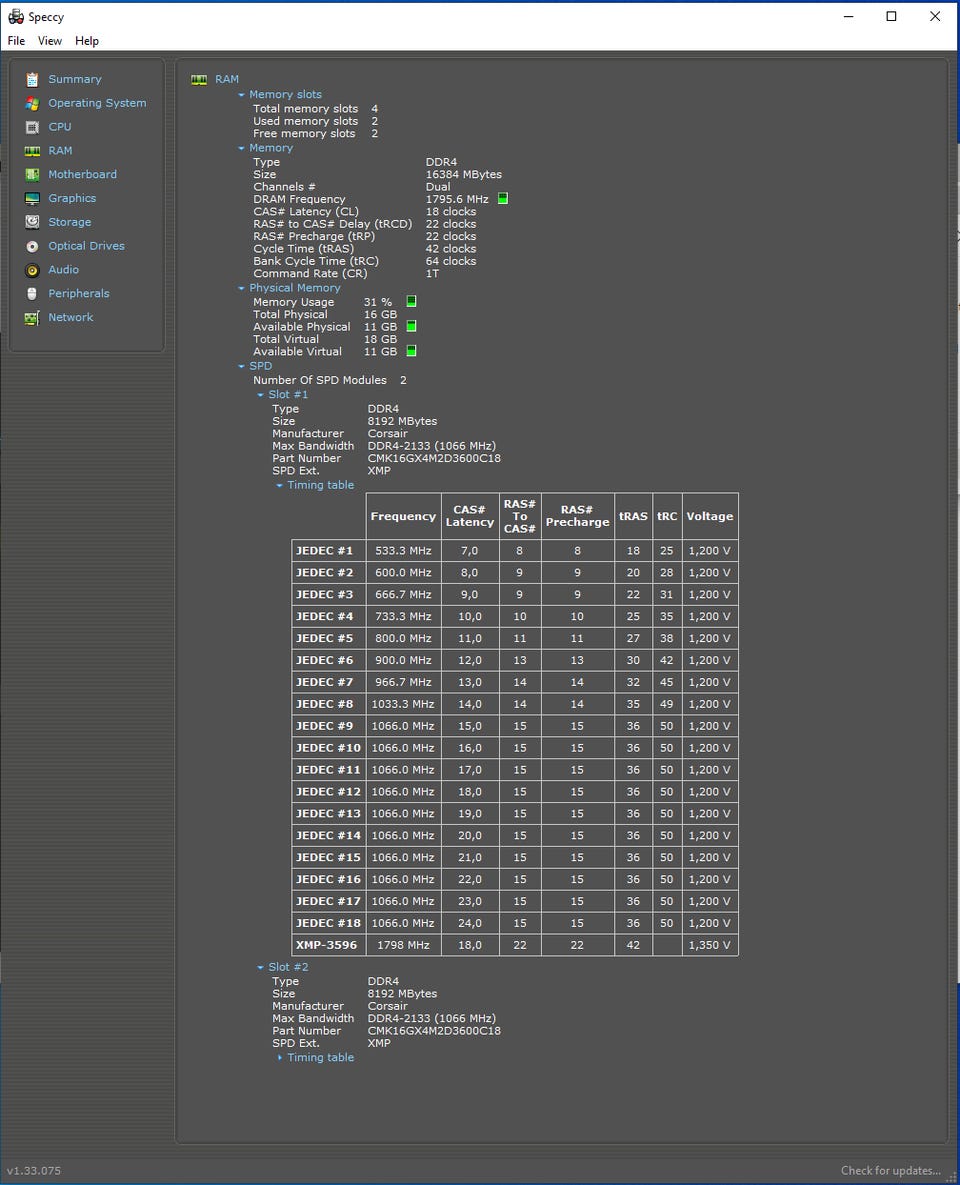Click the 533.3 MHz frequency cell
This screenshot has height=1185, width=960.
(x=403, y=550)
